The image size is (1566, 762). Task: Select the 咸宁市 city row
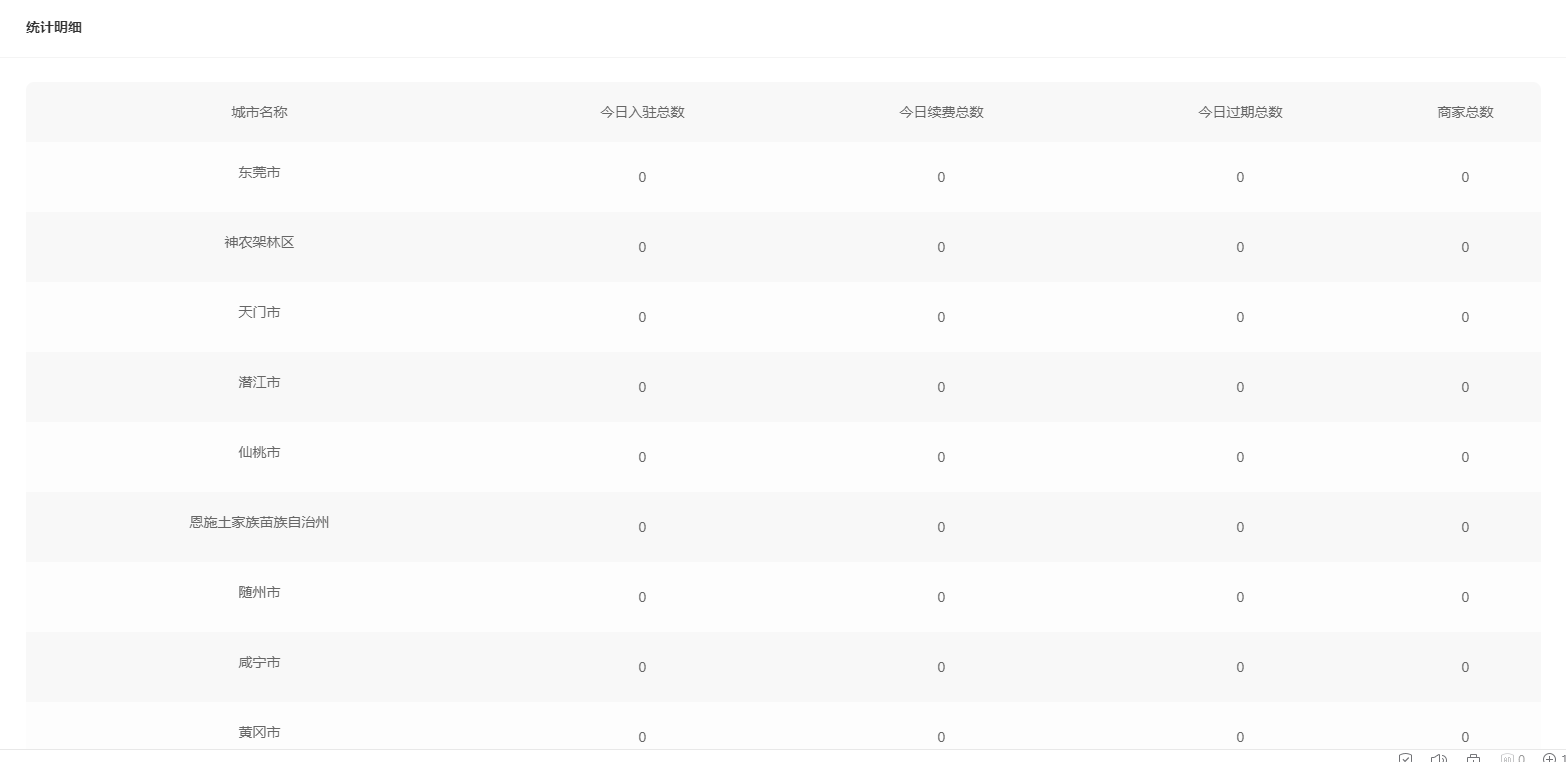pyautogui.click(x=783, y=666)
